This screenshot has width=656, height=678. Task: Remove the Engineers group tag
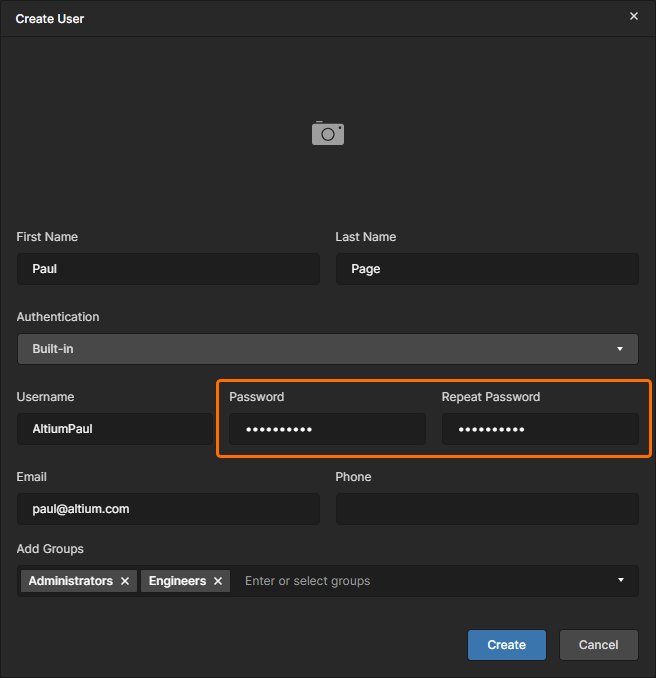pyautogui.click(x=218, y=581)
